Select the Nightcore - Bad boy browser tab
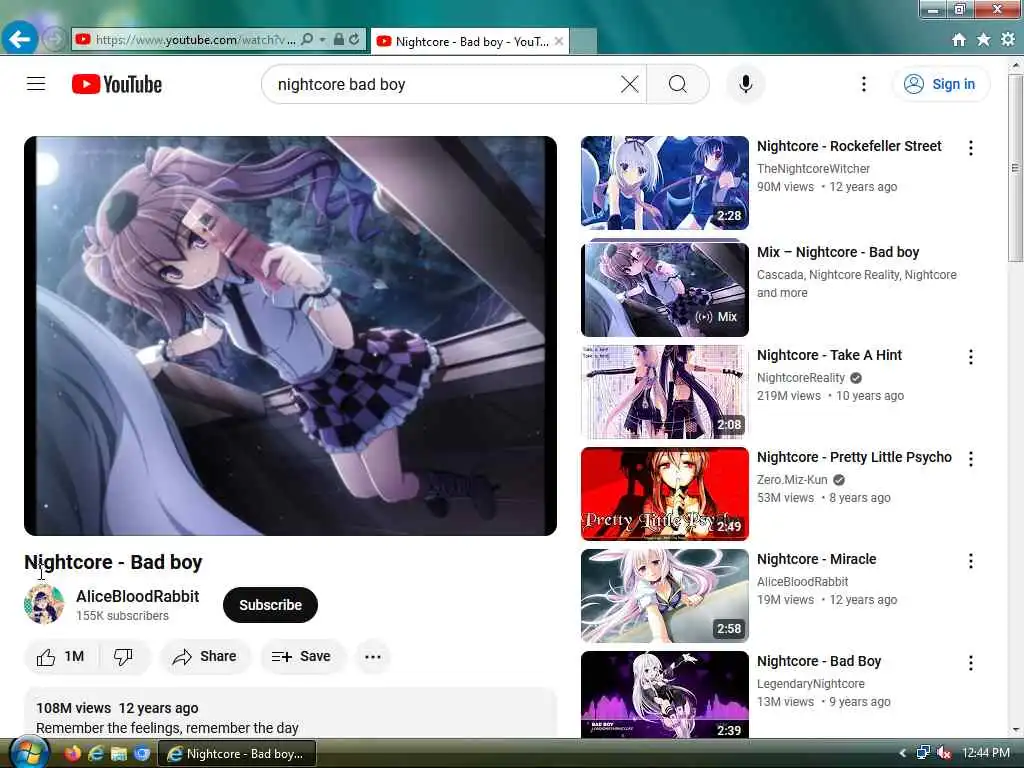 (x=470, y=41)
